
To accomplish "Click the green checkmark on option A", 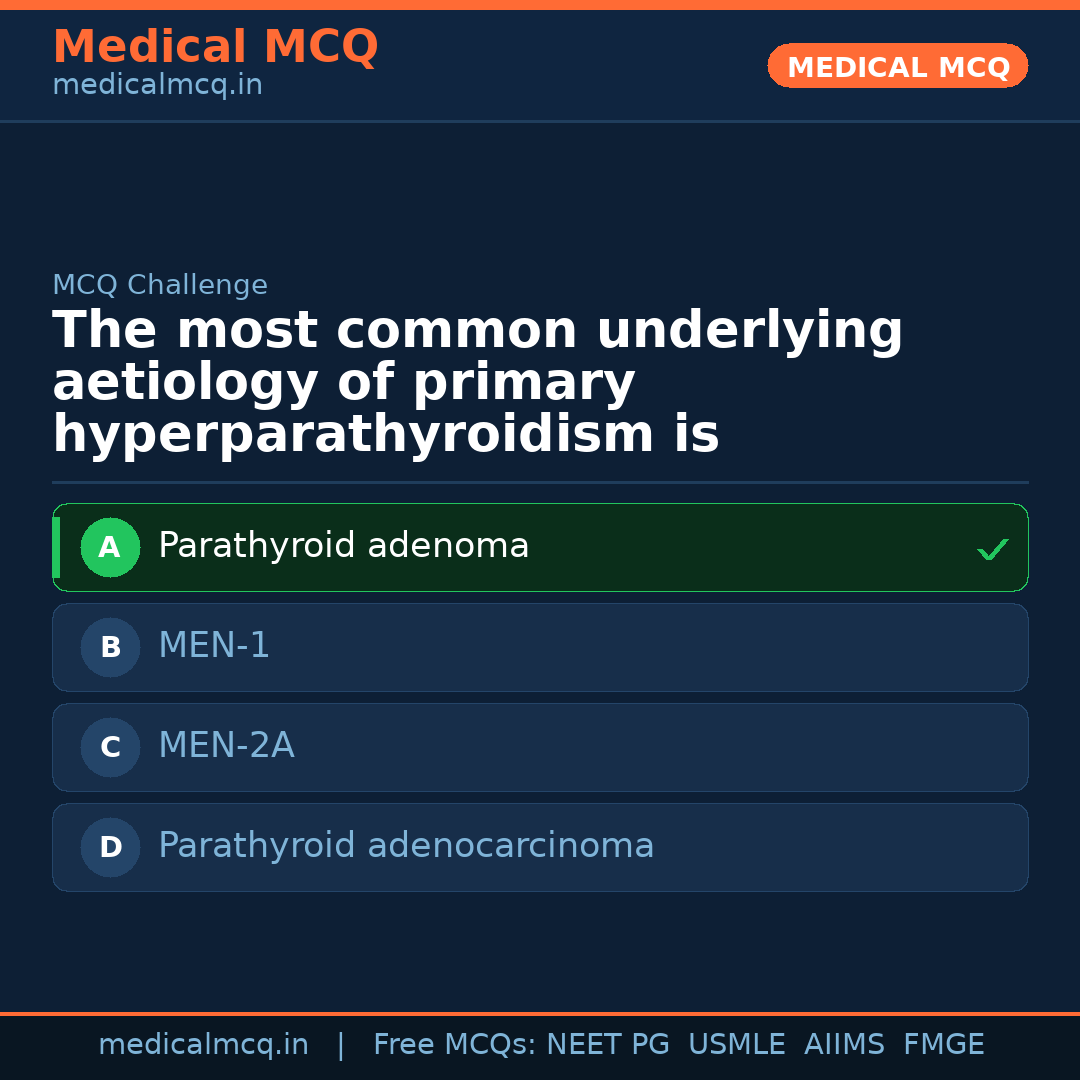I will click(992, 549).
